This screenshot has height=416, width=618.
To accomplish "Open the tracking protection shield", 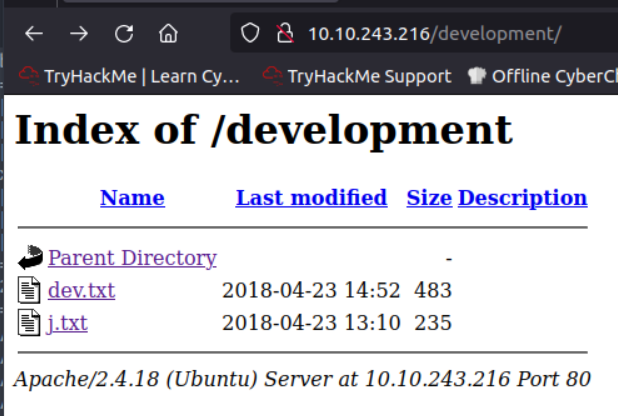I will [x=251, y=34].
